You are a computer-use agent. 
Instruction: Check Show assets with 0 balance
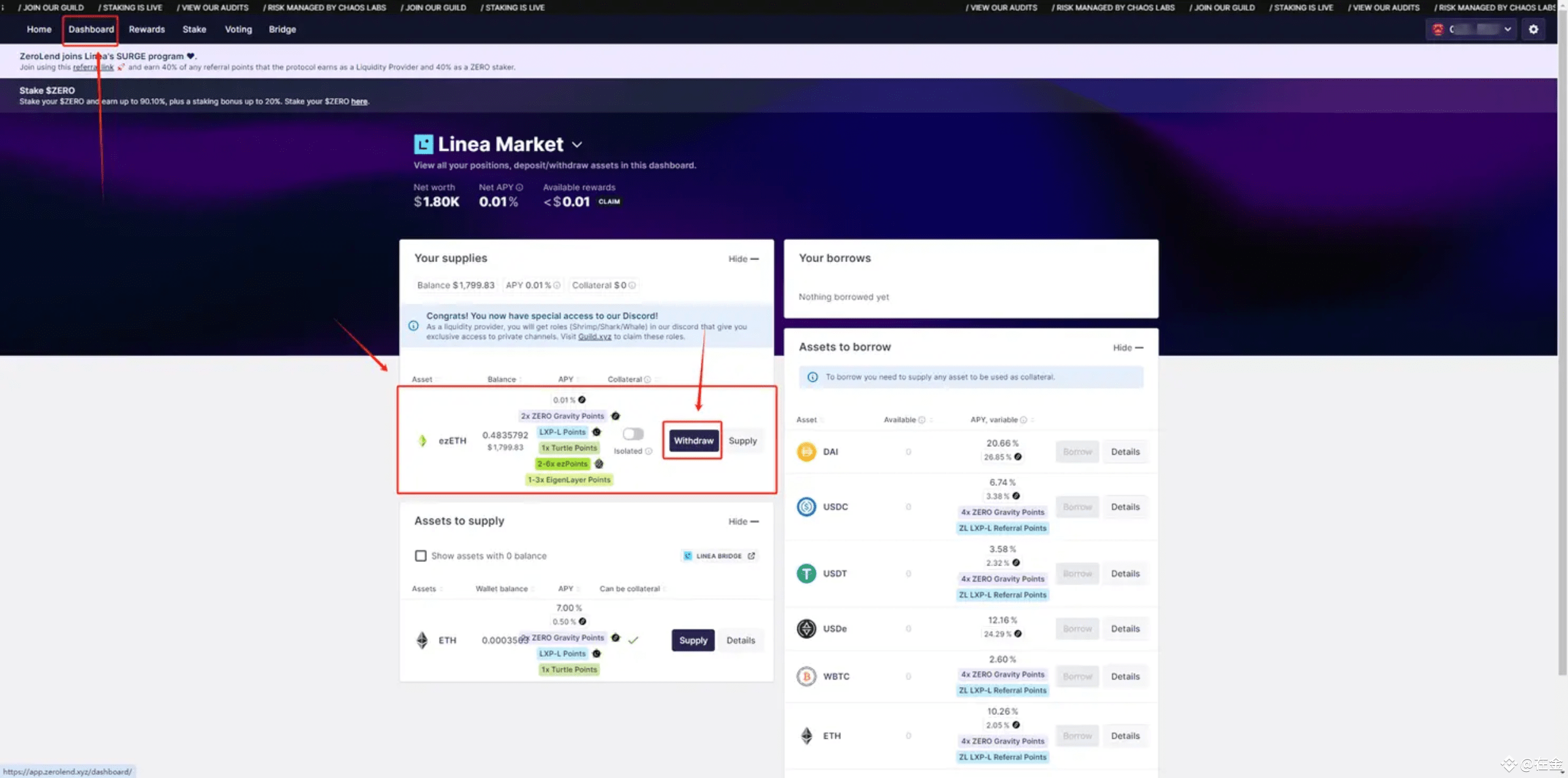[x=421, y=556]
